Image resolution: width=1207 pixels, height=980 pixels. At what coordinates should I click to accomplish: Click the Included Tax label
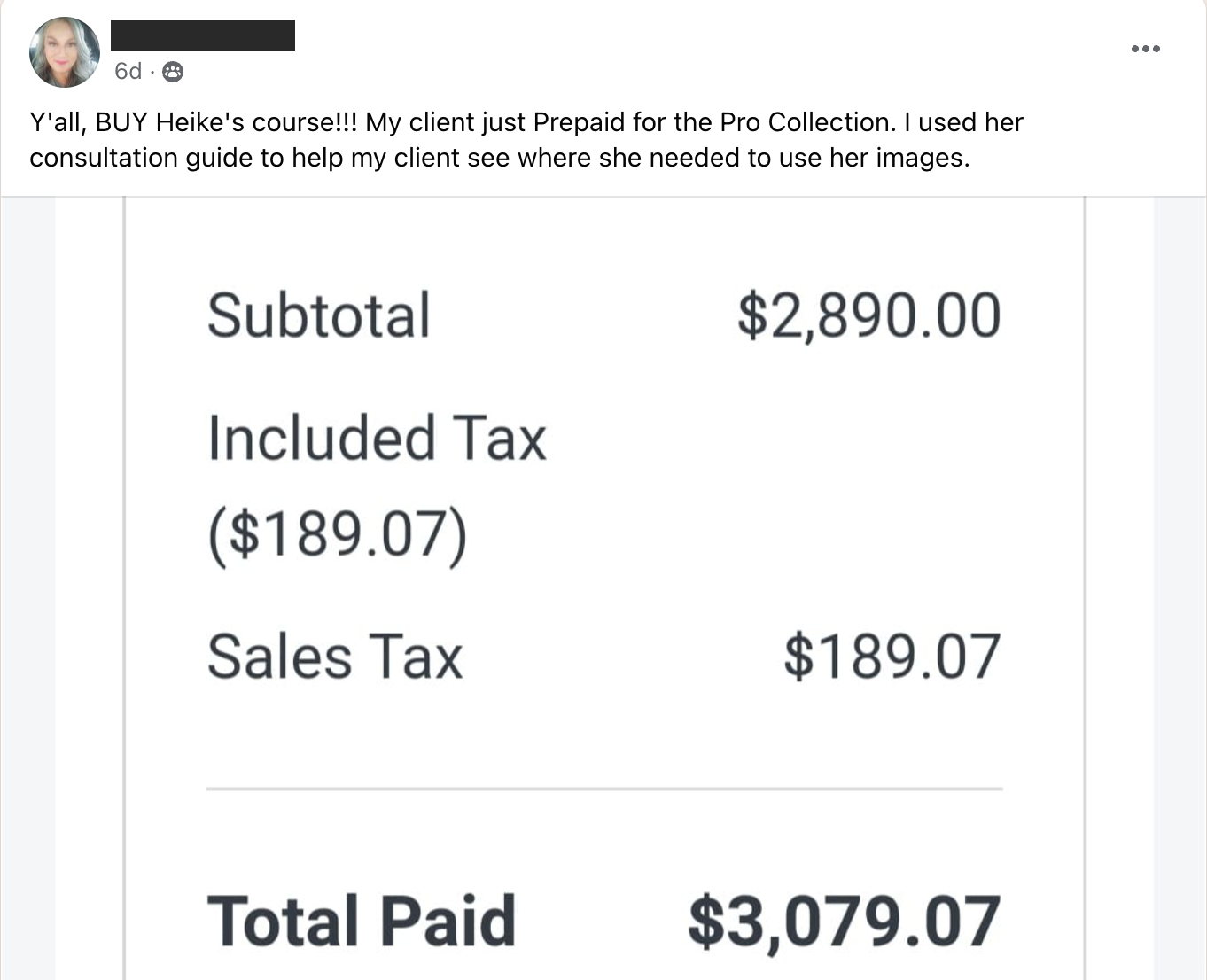tap(377, 439)
